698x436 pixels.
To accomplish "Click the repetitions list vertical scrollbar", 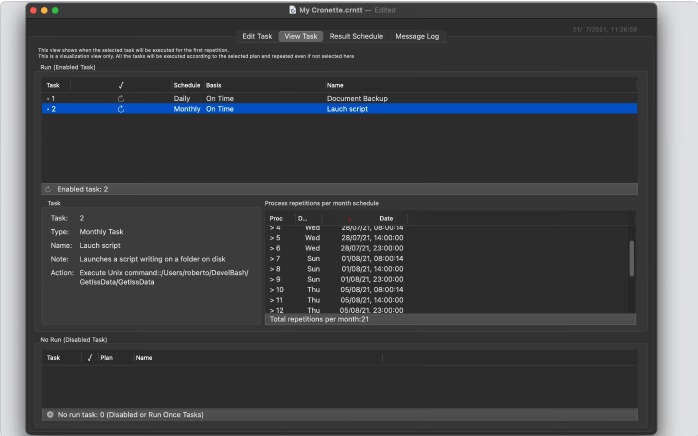I will (631, 258).
